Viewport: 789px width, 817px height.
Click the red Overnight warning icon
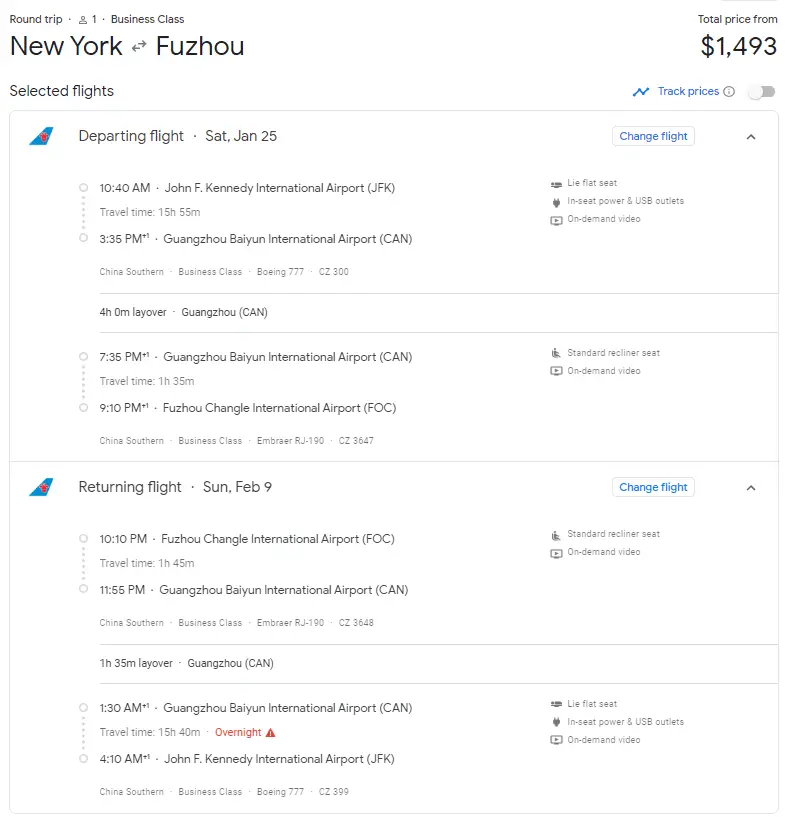point(270,733)
